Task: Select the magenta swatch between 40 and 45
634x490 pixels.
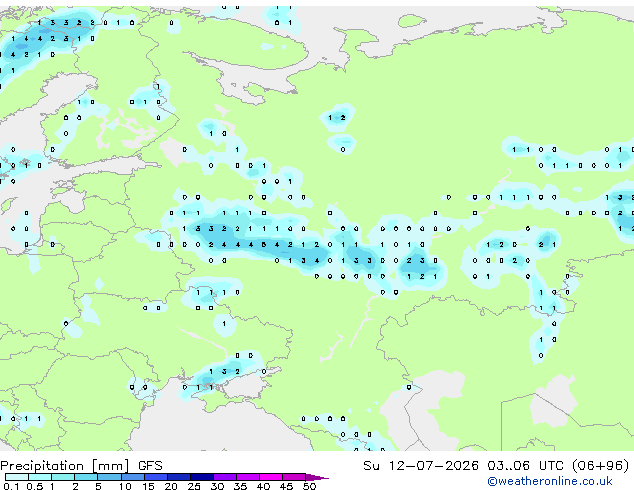Action: (x=271, y=477)
